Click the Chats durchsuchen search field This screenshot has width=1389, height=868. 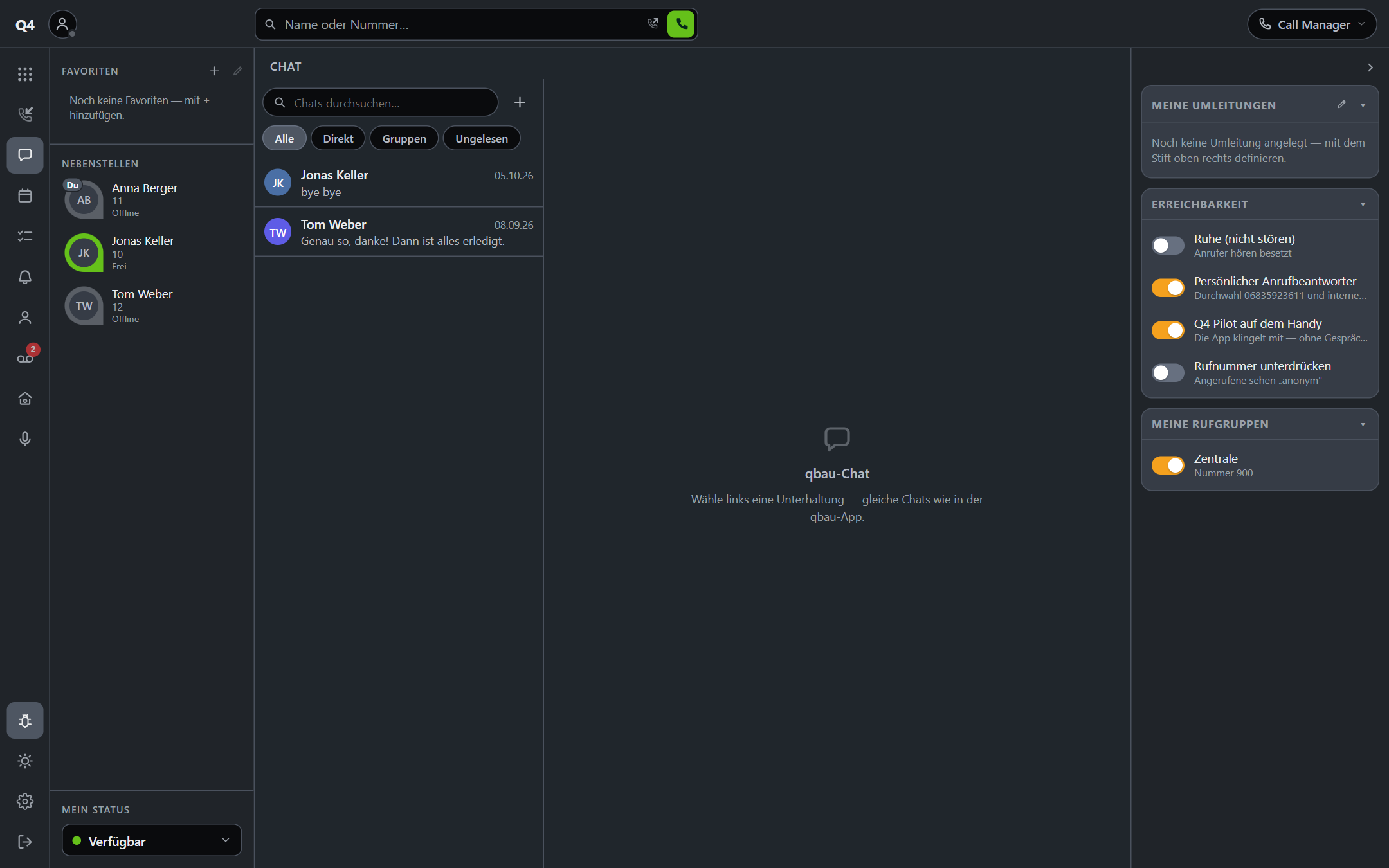[x=380, y=103]
